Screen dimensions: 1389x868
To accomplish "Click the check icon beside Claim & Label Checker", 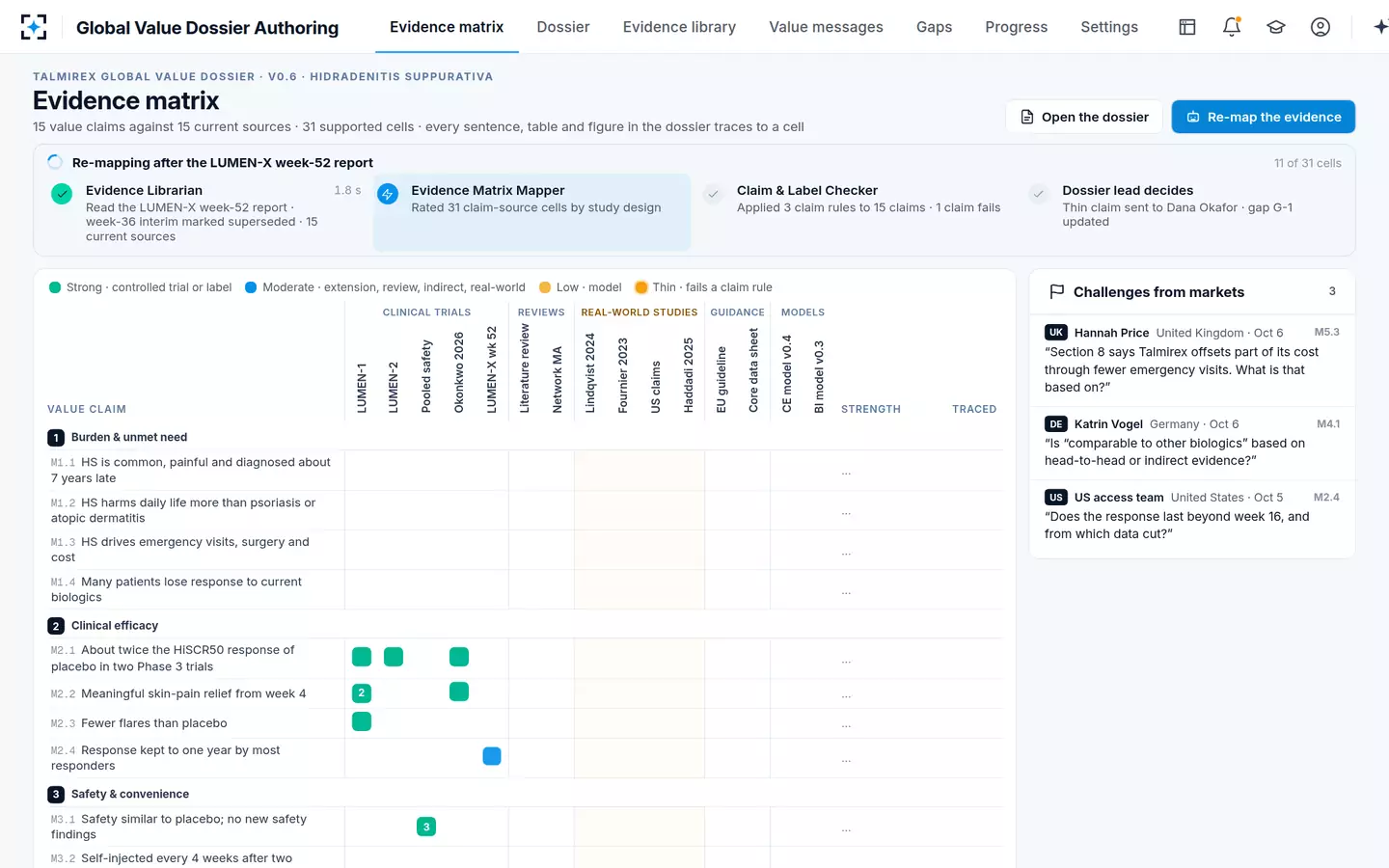I will click(x=713, y=194).
